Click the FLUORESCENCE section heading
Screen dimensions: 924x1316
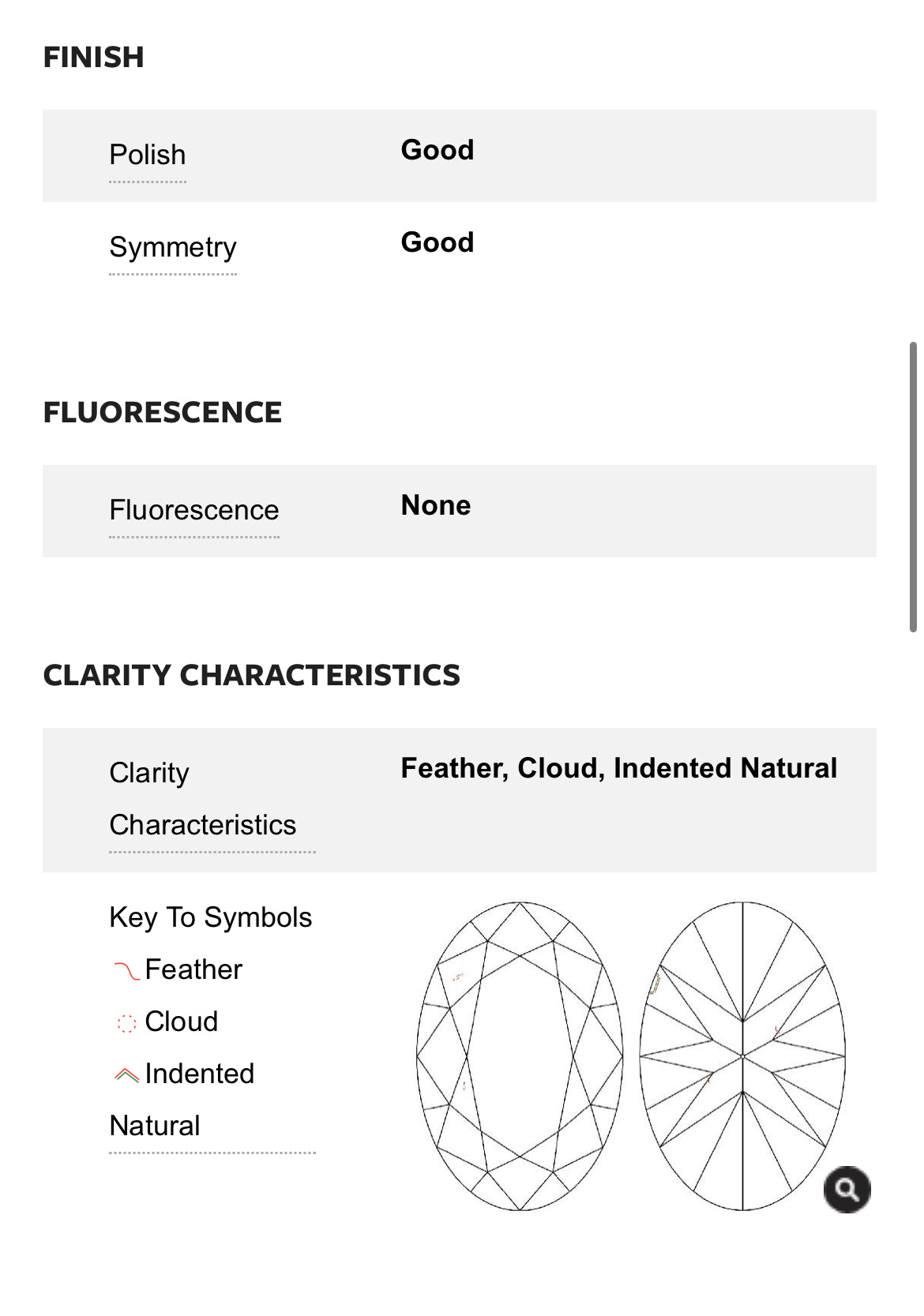162,413
